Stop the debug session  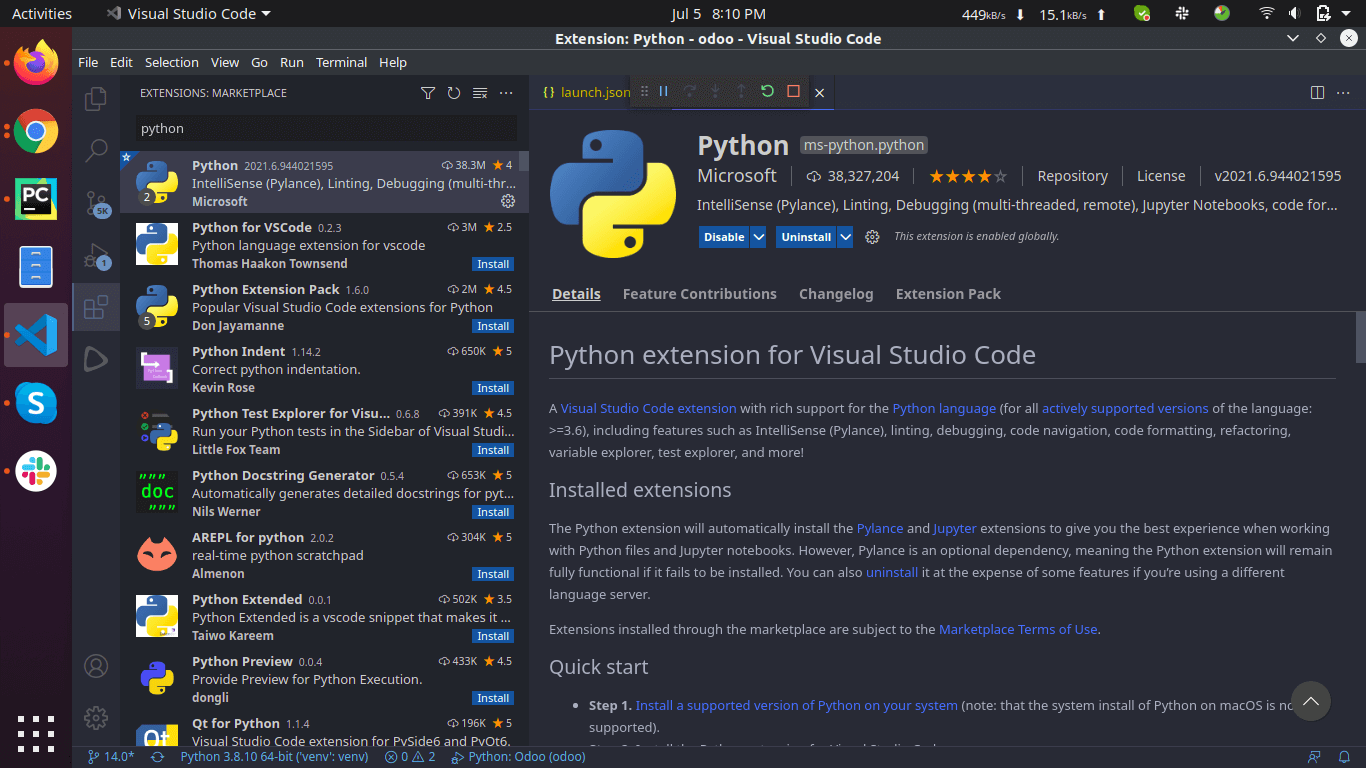tap(793, 91)
